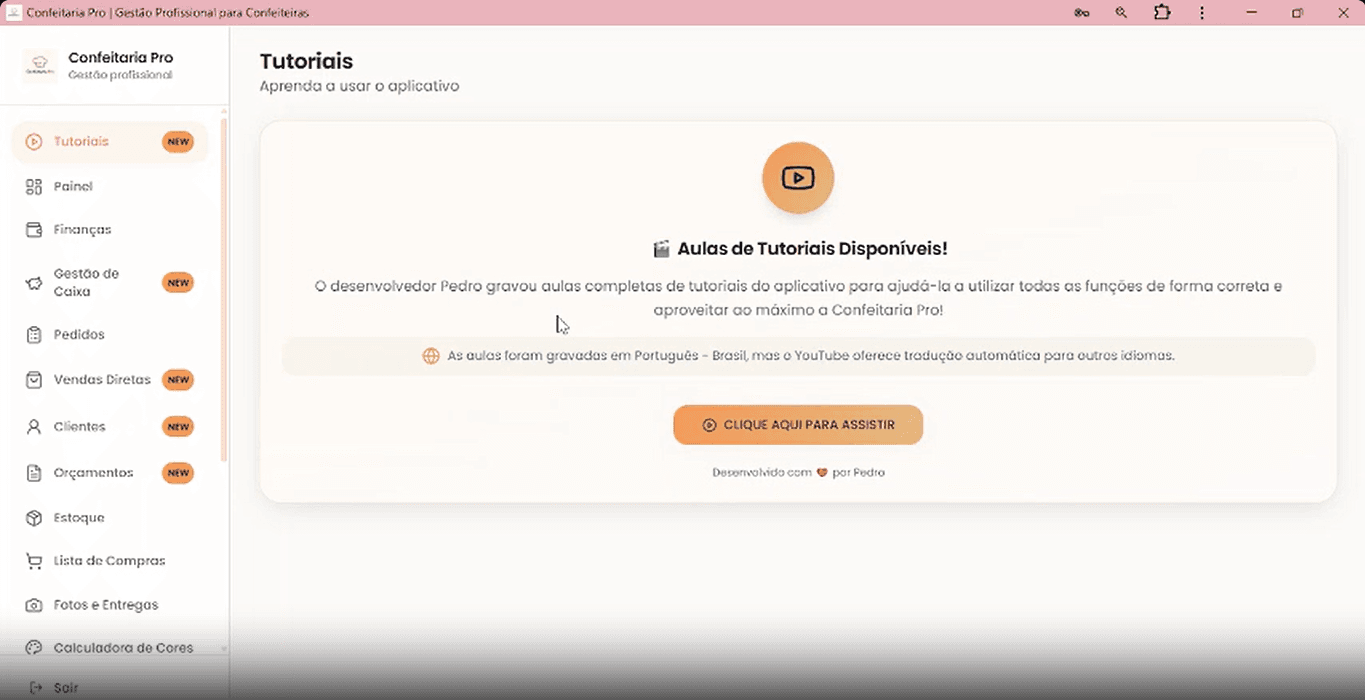This screenshot has width=1365, height=700.
Task: Open the Tutoriais menu item
Action: coord(110,142)
